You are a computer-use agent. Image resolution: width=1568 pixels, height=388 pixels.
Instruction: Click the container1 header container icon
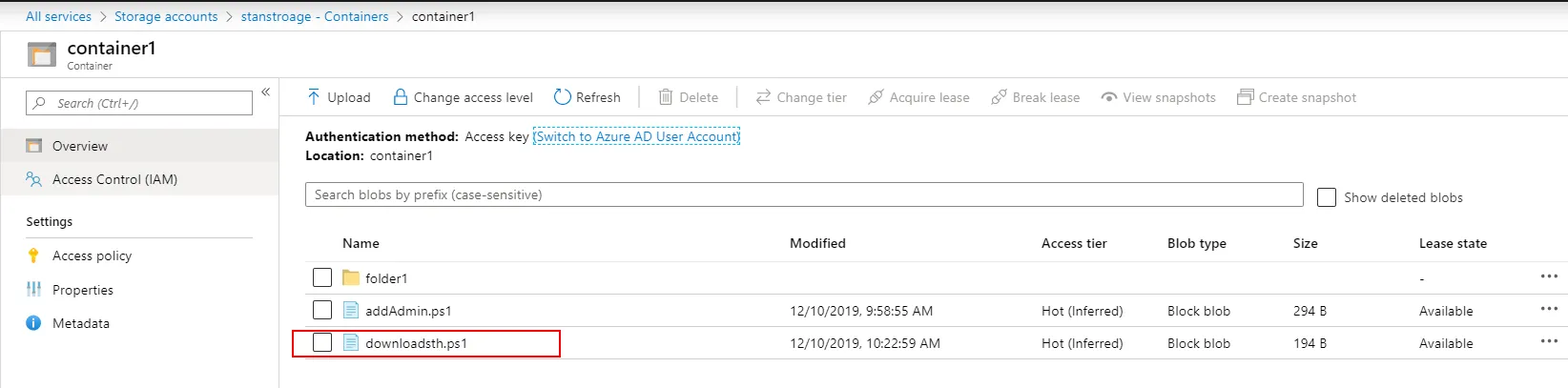pos(42,54)
